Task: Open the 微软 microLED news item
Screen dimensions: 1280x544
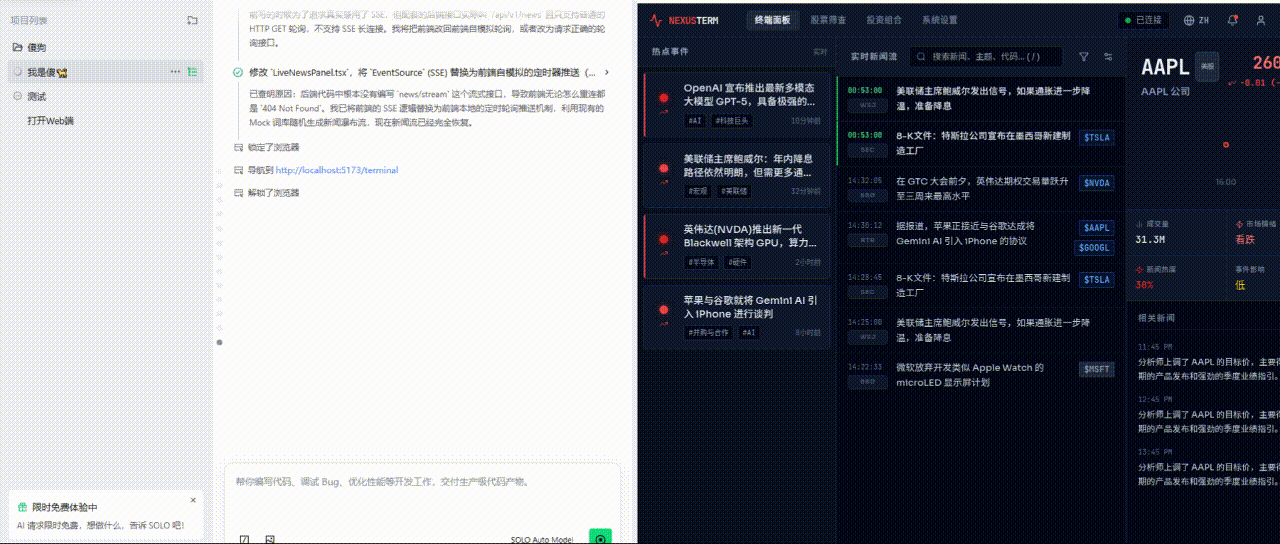Action: pos(980,375)
